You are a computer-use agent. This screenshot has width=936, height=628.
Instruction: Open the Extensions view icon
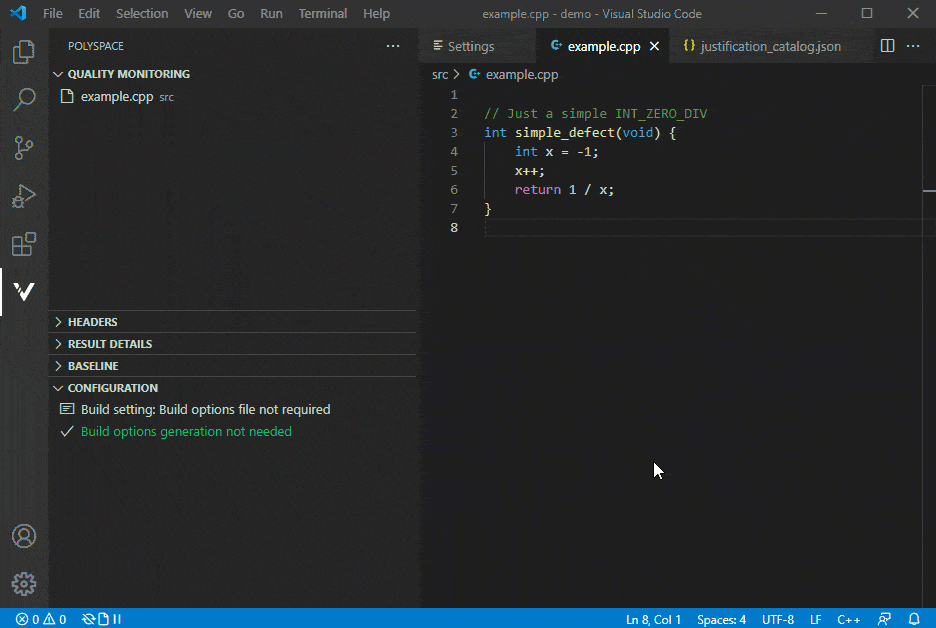click(24, 244)
